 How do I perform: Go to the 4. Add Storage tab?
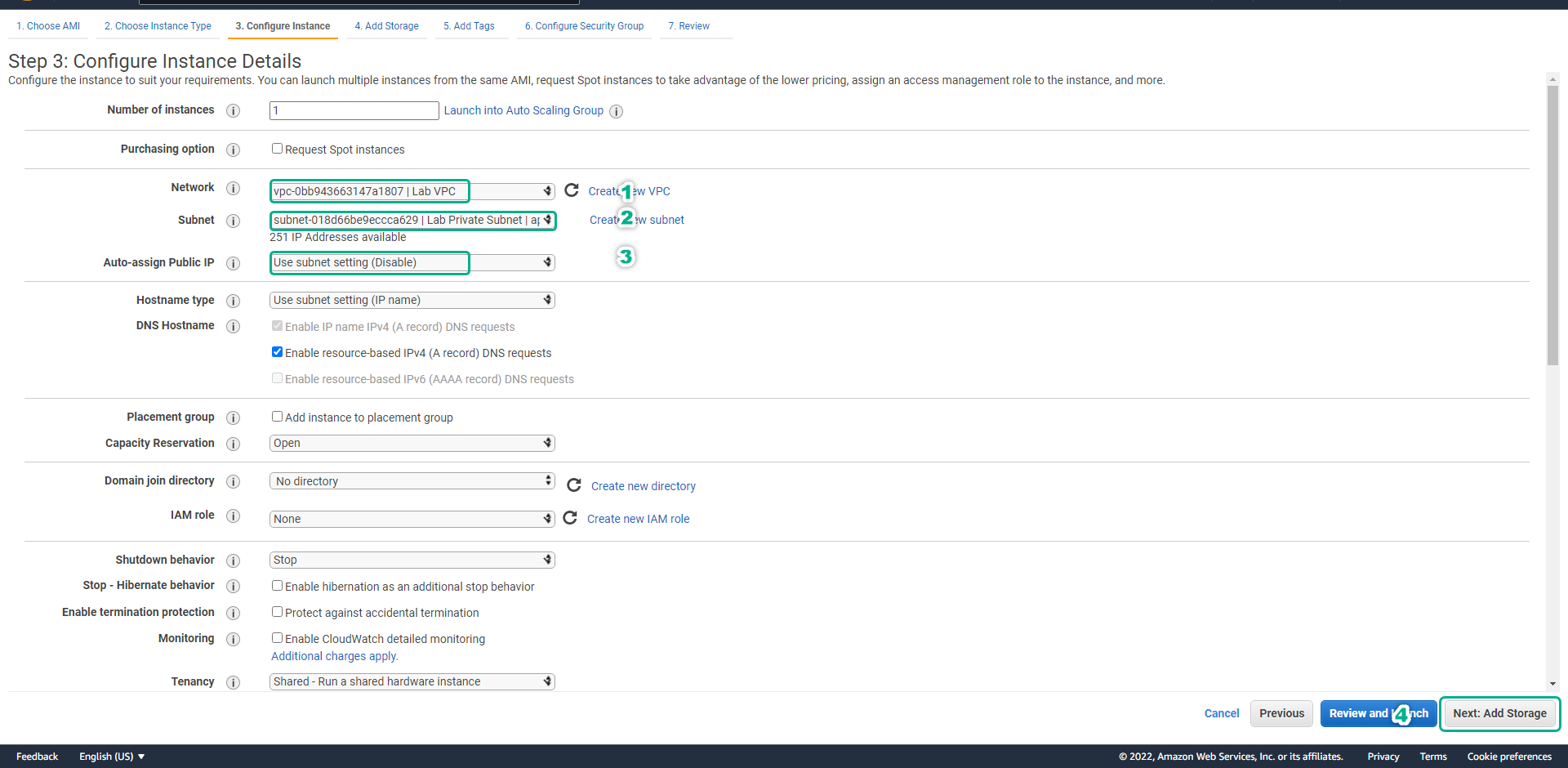tap(386, 26)
